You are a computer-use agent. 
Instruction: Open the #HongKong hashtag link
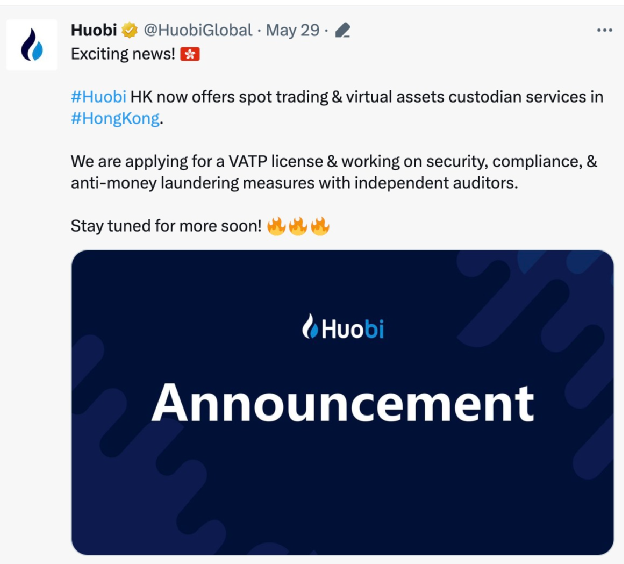pyautogui.click(x=115, y=119)
